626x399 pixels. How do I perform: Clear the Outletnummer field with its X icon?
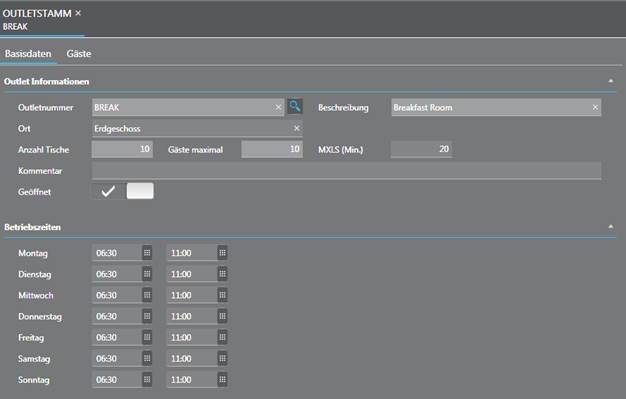[x=278, y=107]
